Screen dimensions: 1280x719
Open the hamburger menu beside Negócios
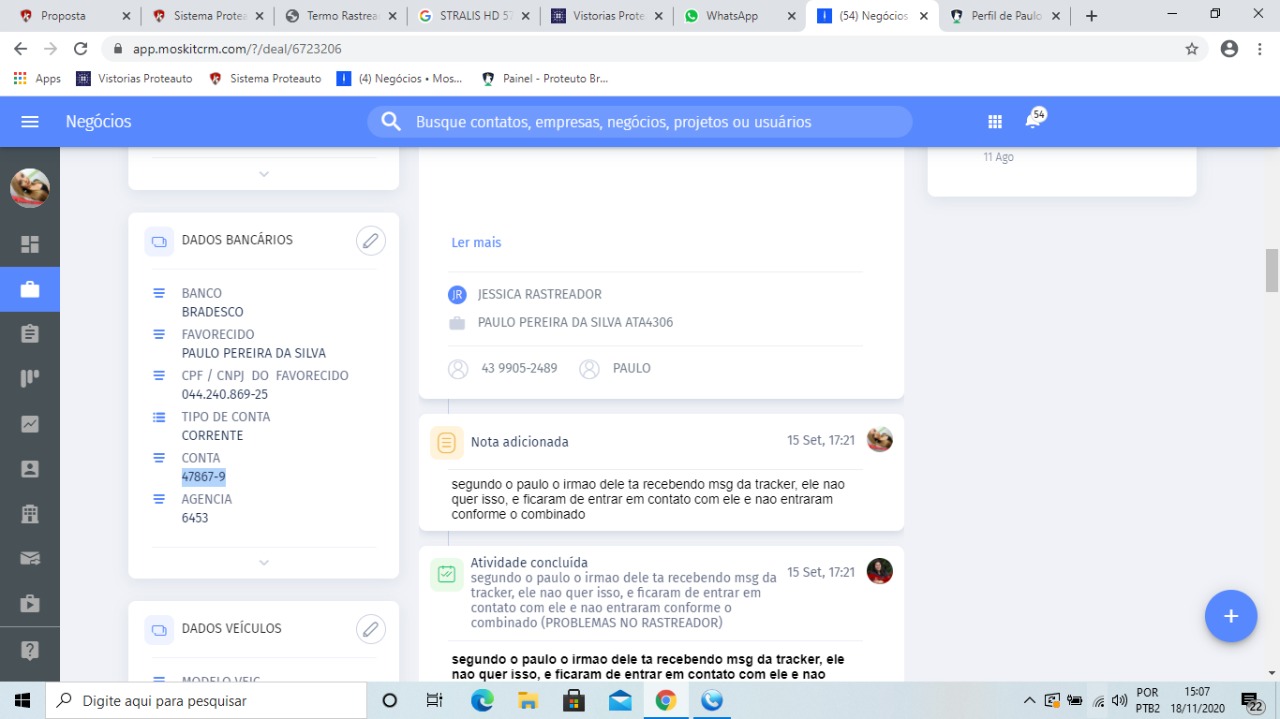30,122
